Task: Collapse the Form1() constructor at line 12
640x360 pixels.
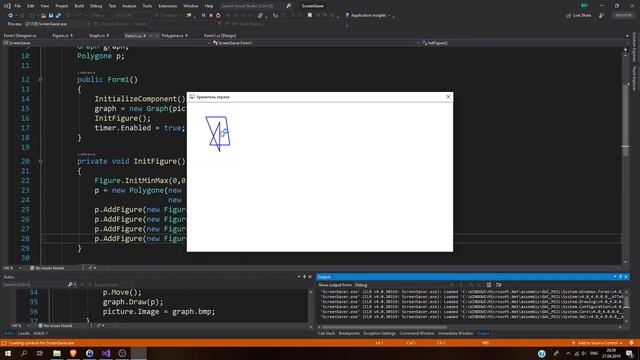Action: [40, 80]
